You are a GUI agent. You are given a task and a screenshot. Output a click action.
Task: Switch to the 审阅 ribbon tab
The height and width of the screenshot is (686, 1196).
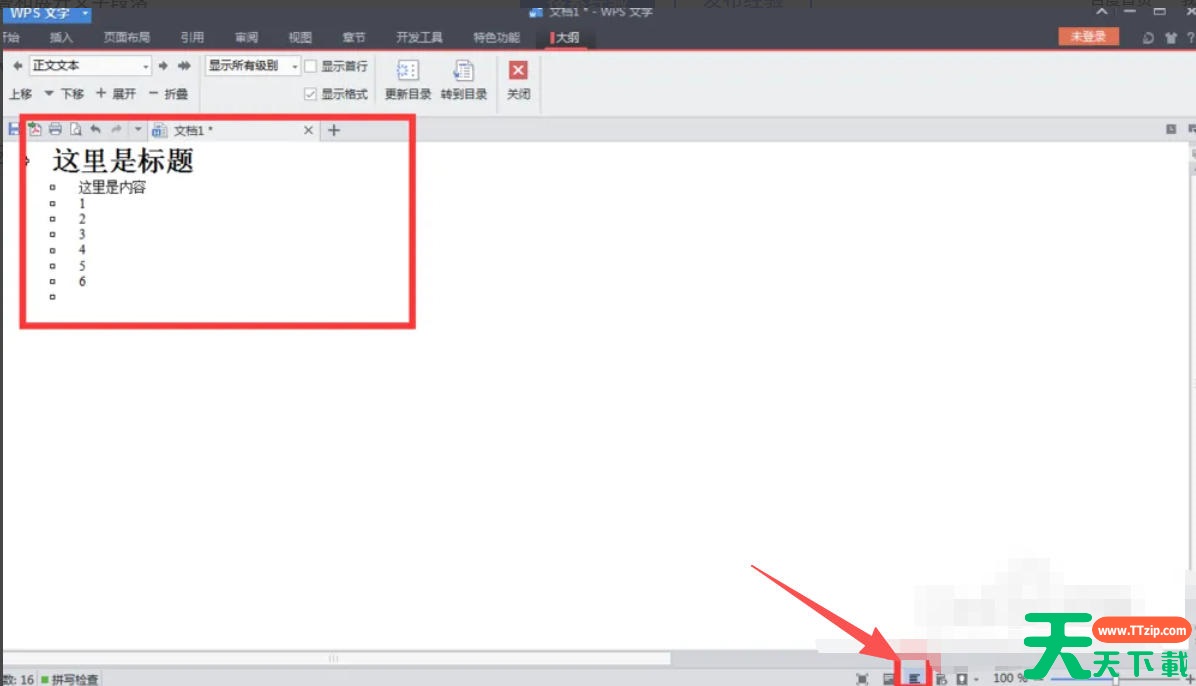click(246, 38)
